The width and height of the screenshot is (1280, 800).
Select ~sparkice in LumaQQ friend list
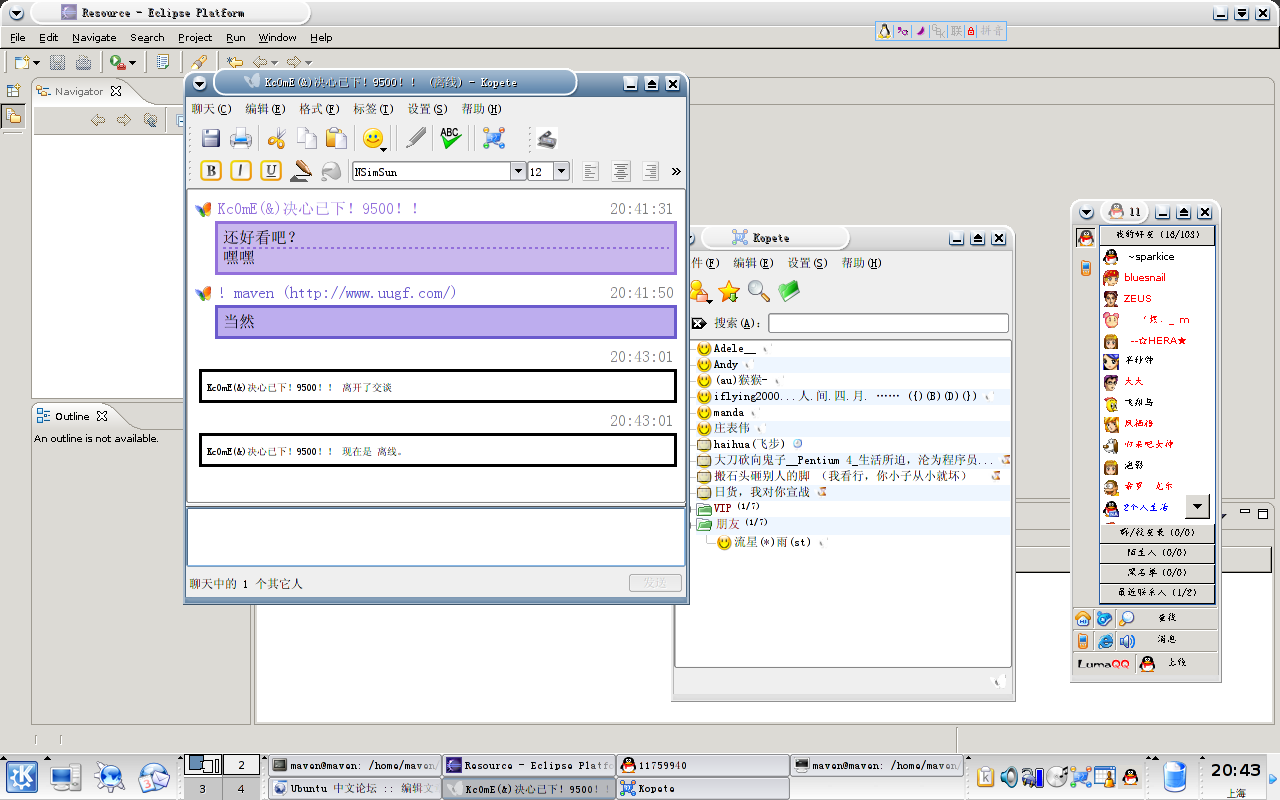[1151, 257]
